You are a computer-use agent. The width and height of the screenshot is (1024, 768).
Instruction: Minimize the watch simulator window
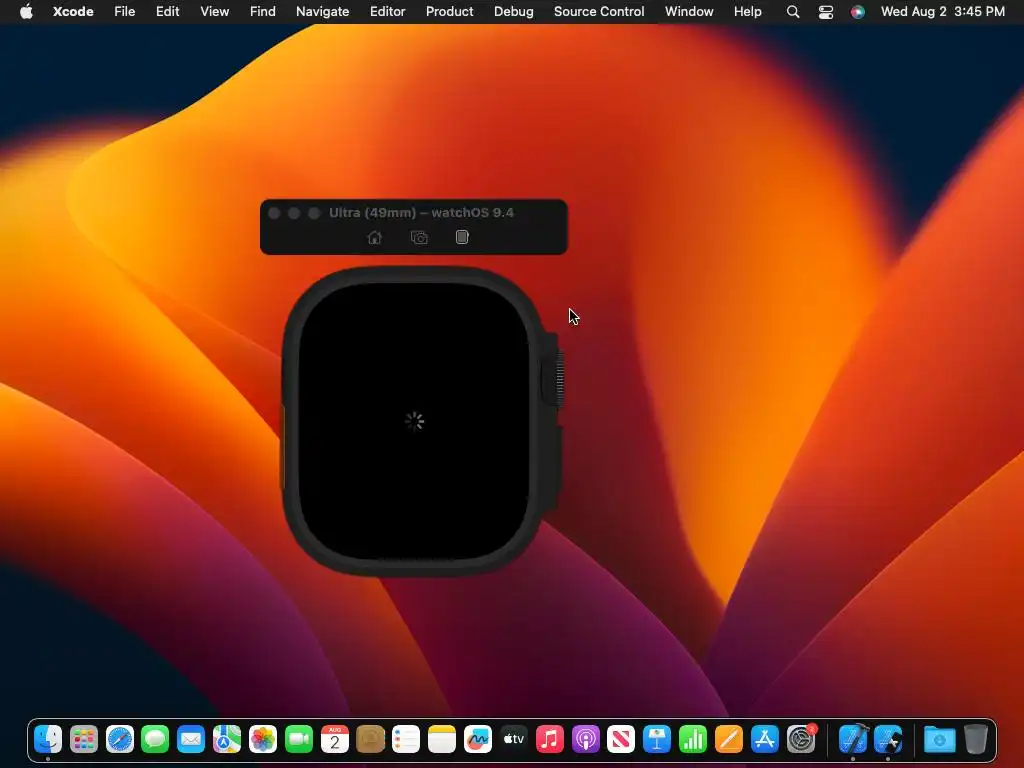(294, 213)
